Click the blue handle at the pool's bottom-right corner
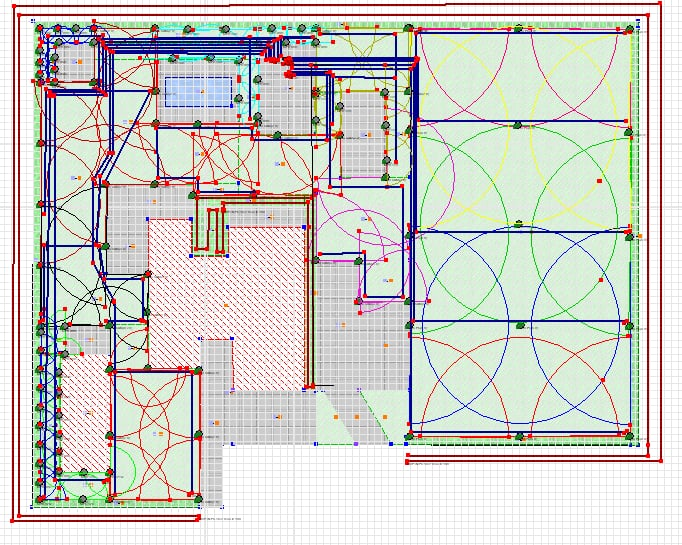The height and width of the screenshot is (545, 682). [231, 106]
